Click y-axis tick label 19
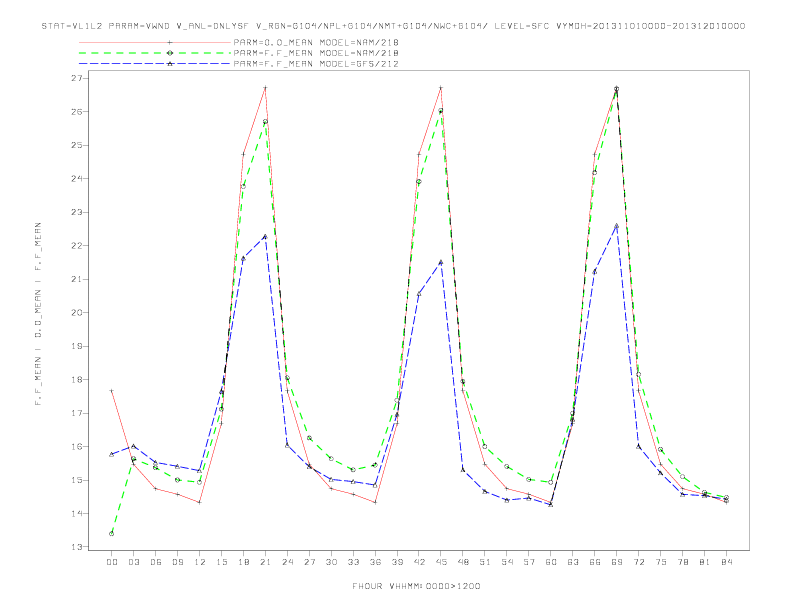 pyautogui.click(x=77, y=346)
